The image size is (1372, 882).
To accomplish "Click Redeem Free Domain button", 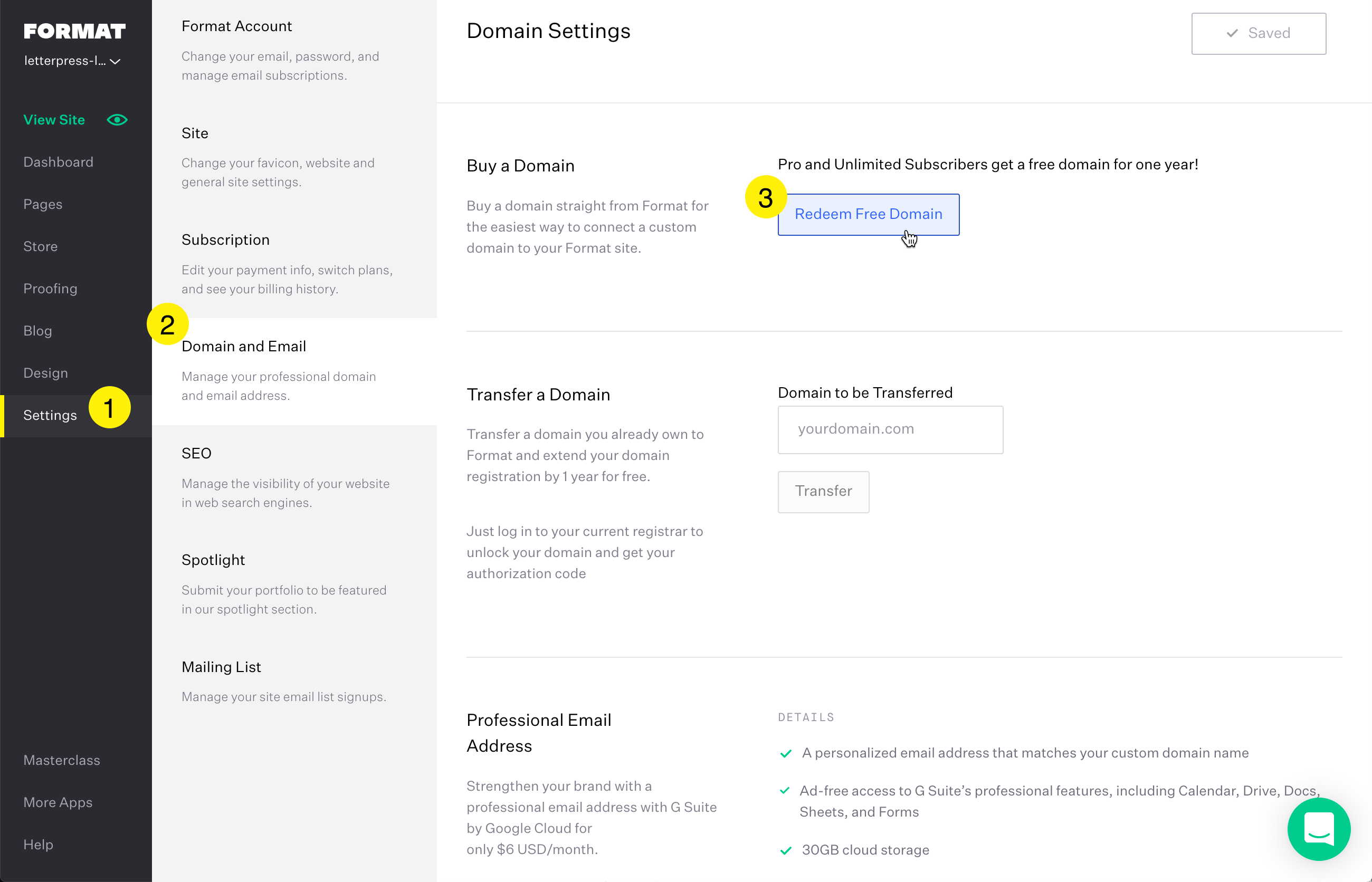I will point(868,214).
